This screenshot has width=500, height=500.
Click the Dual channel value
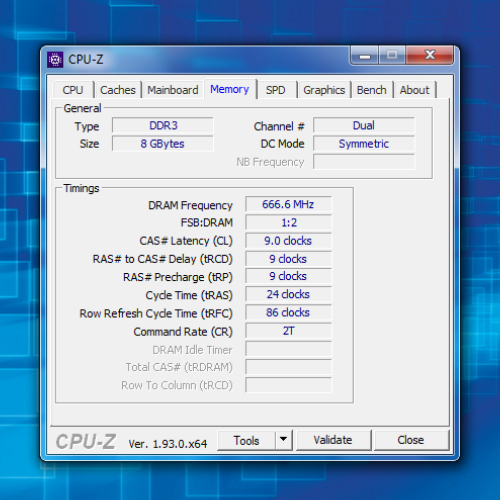pyautogui.click(x=364, y=126)
